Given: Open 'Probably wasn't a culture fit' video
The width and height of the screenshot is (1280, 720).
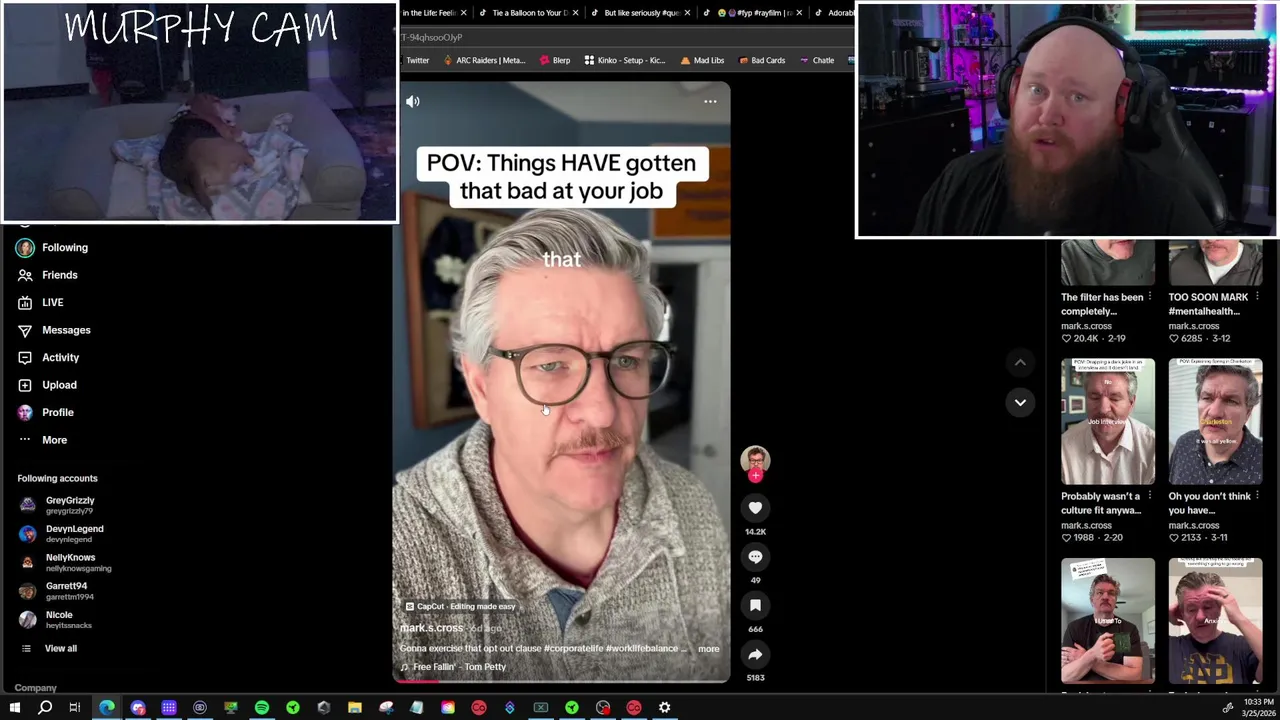Looking at the screenshot, I should [1108, 421].
